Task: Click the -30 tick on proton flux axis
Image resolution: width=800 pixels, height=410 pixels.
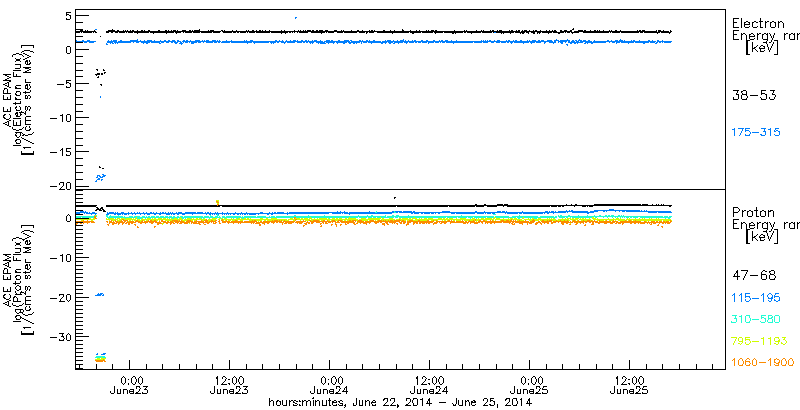Action: click(x=59, y=337)
